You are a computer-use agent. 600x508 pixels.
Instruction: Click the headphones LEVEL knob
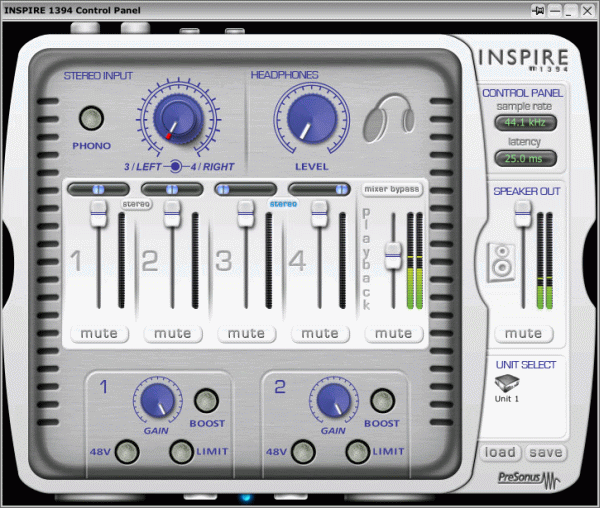(312, 118)
